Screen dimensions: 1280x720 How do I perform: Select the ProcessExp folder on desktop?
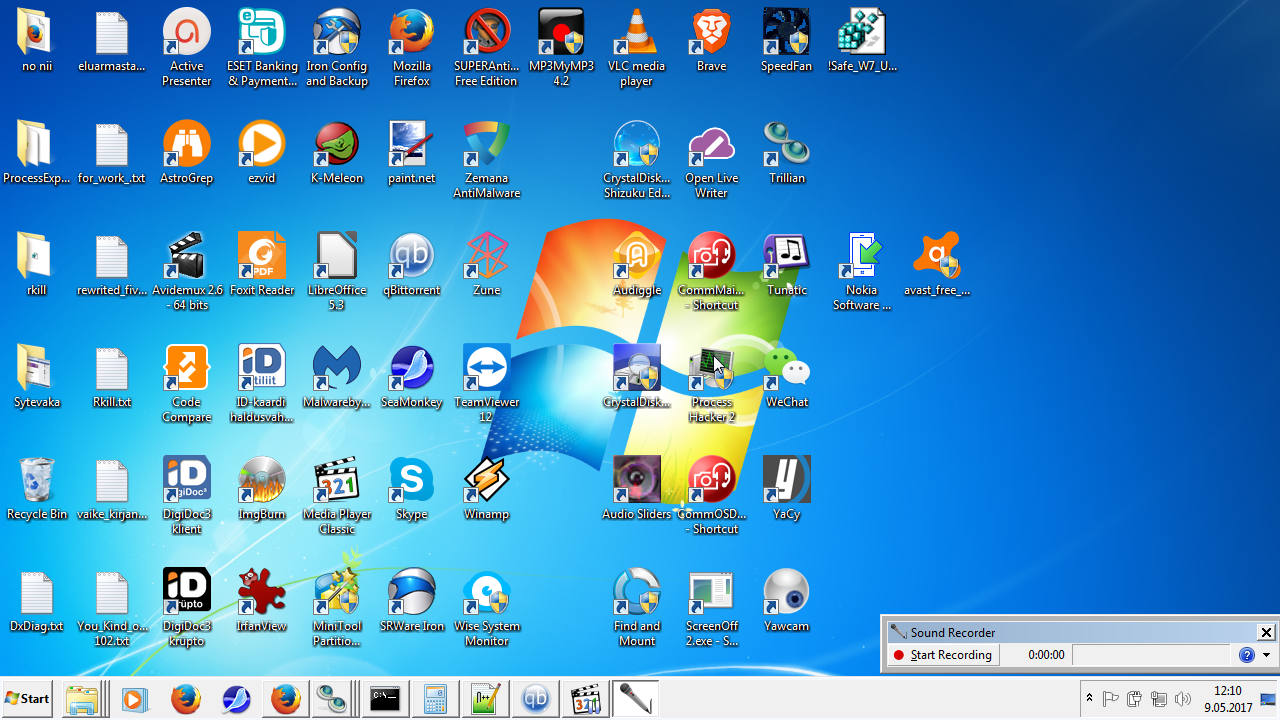point(37,153)
